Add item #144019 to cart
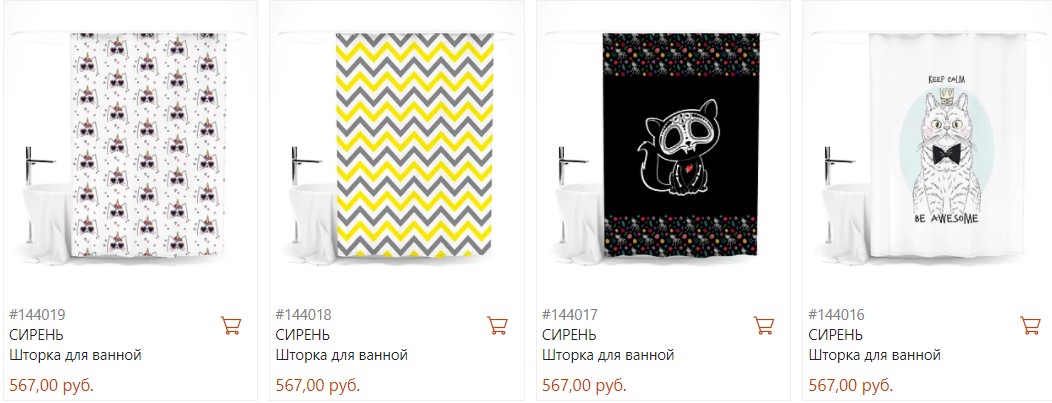The height and width of the screenshot is (403, 1052). 231,325
